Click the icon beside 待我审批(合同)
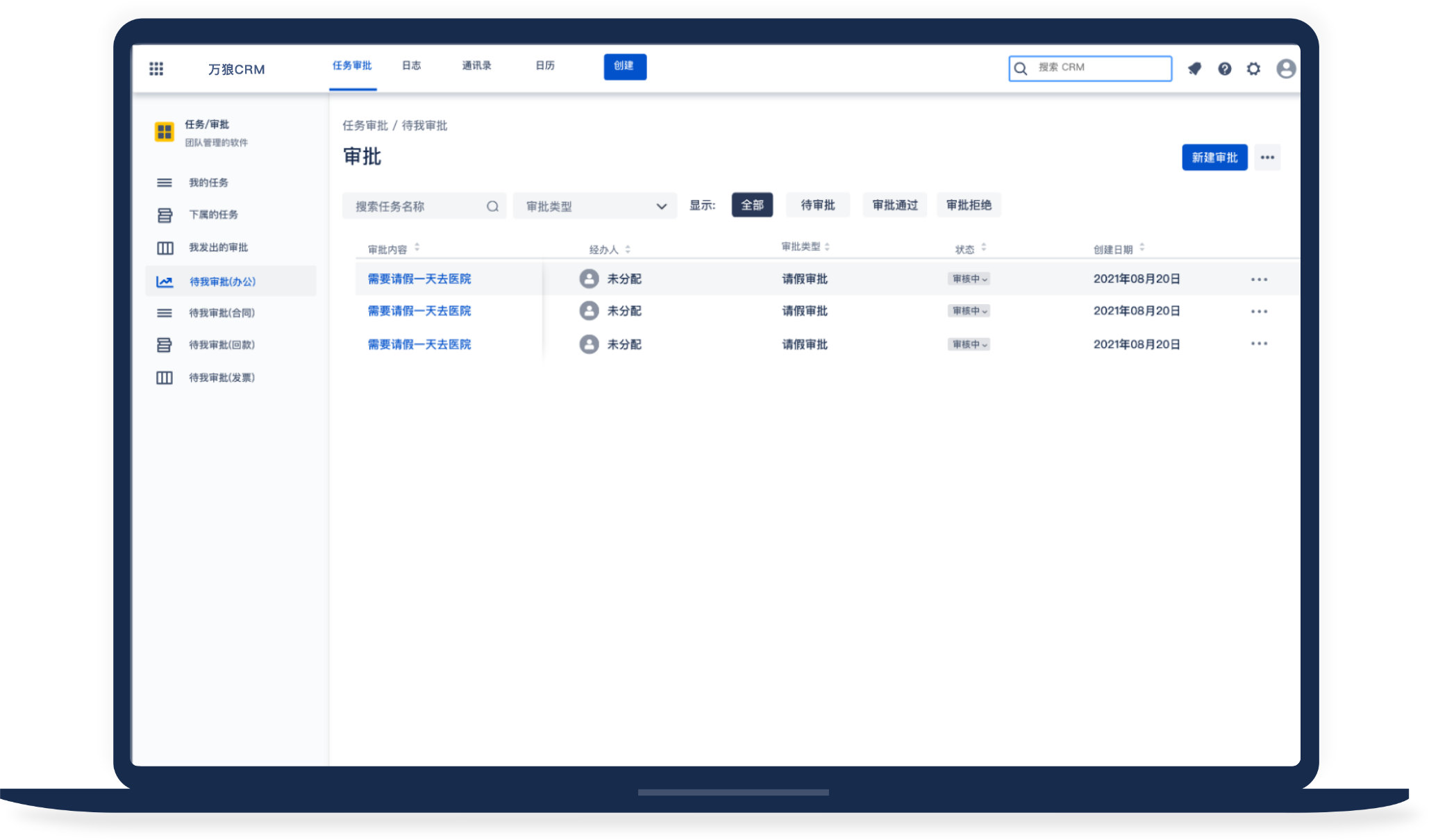 click(x=165, y=313)
